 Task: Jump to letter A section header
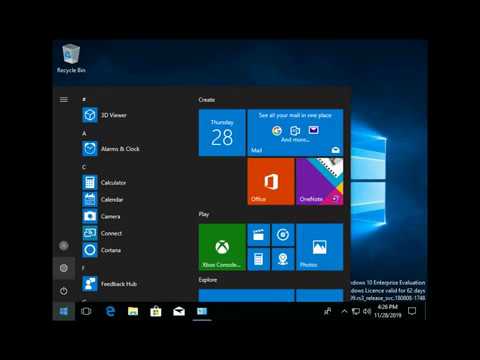click(x=84, y=133)
